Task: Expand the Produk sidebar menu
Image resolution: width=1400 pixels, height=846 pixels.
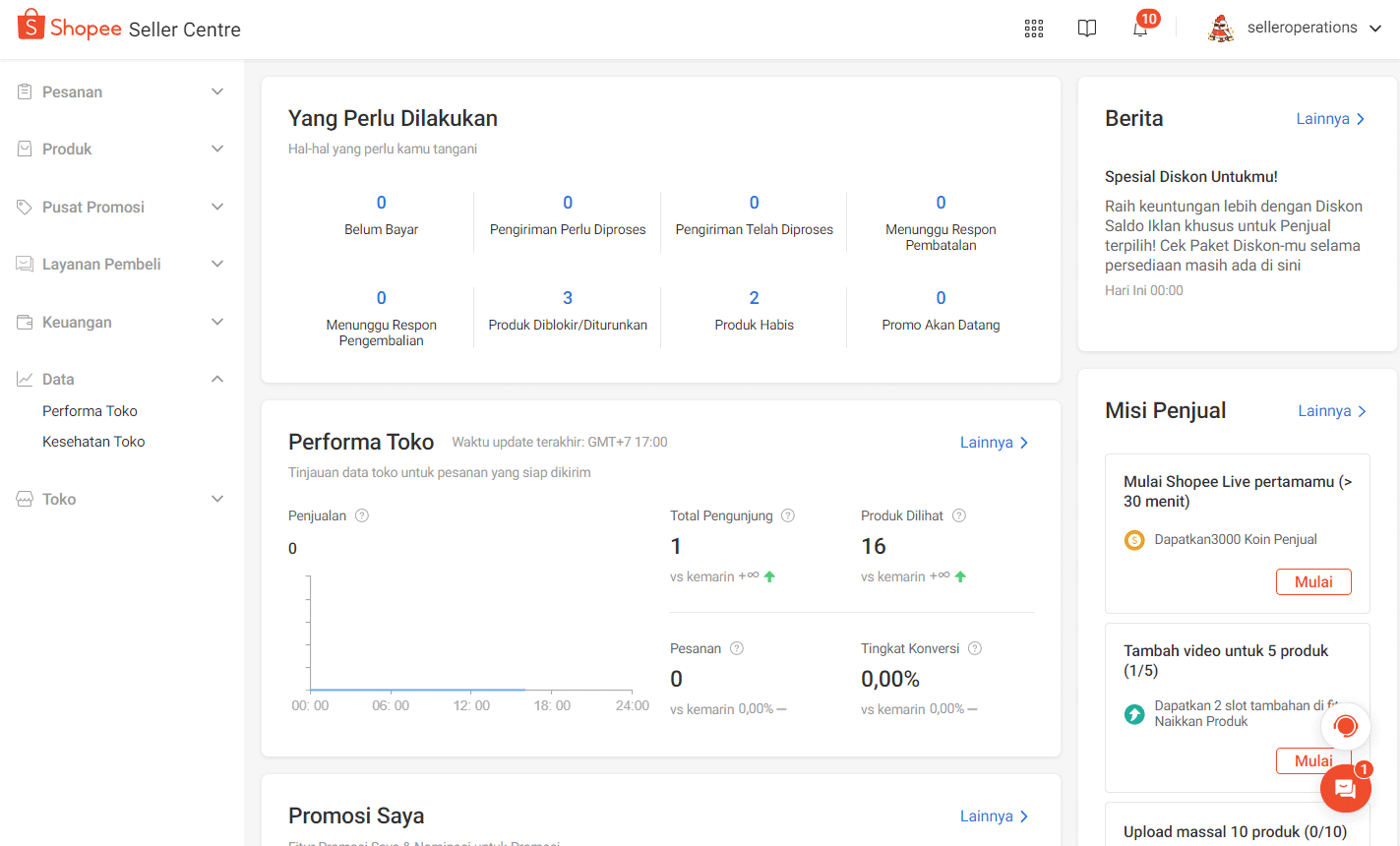Action: click(x=217, y=149)
